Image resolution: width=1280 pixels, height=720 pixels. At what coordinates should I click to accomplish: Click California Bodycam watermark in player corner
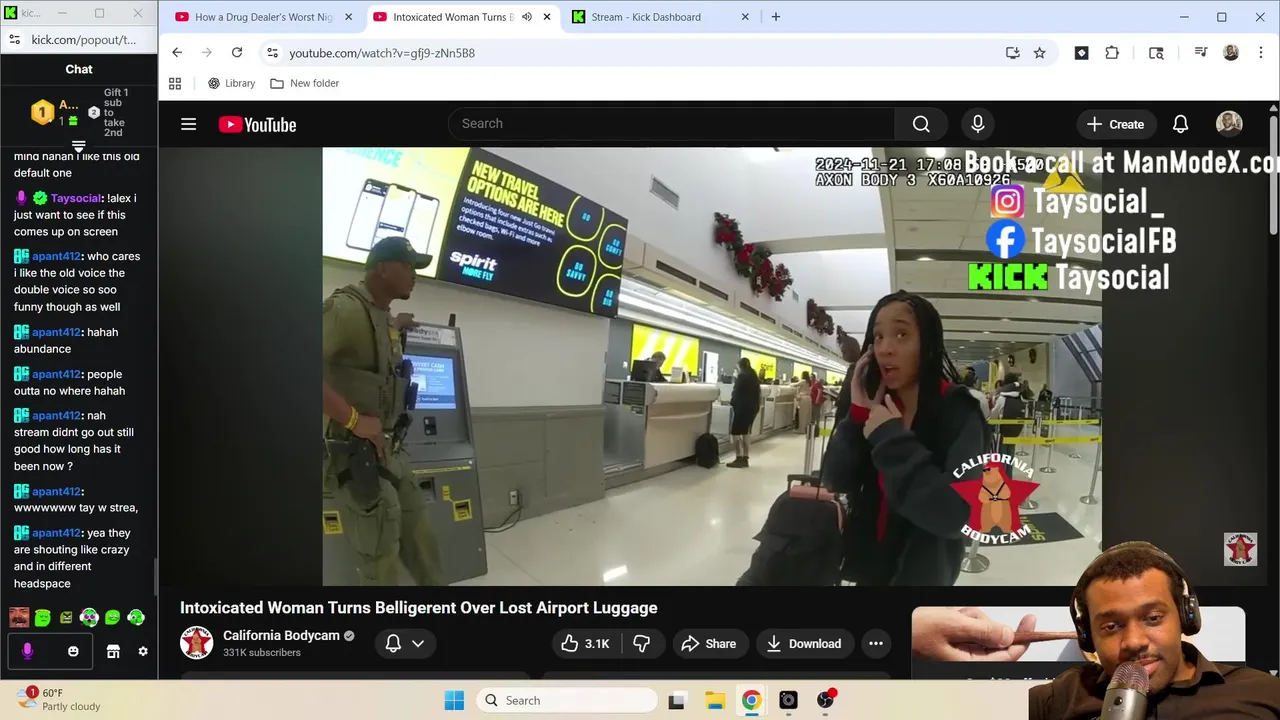click(1240, 549)
